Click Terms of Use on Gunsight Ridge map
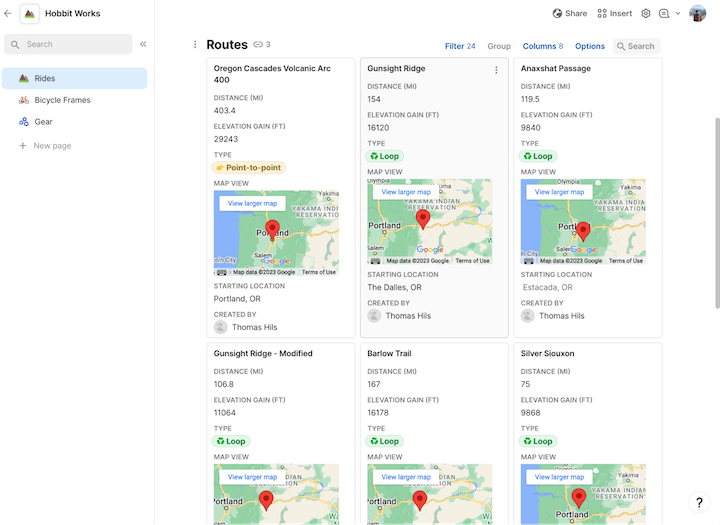 point(472,261)
